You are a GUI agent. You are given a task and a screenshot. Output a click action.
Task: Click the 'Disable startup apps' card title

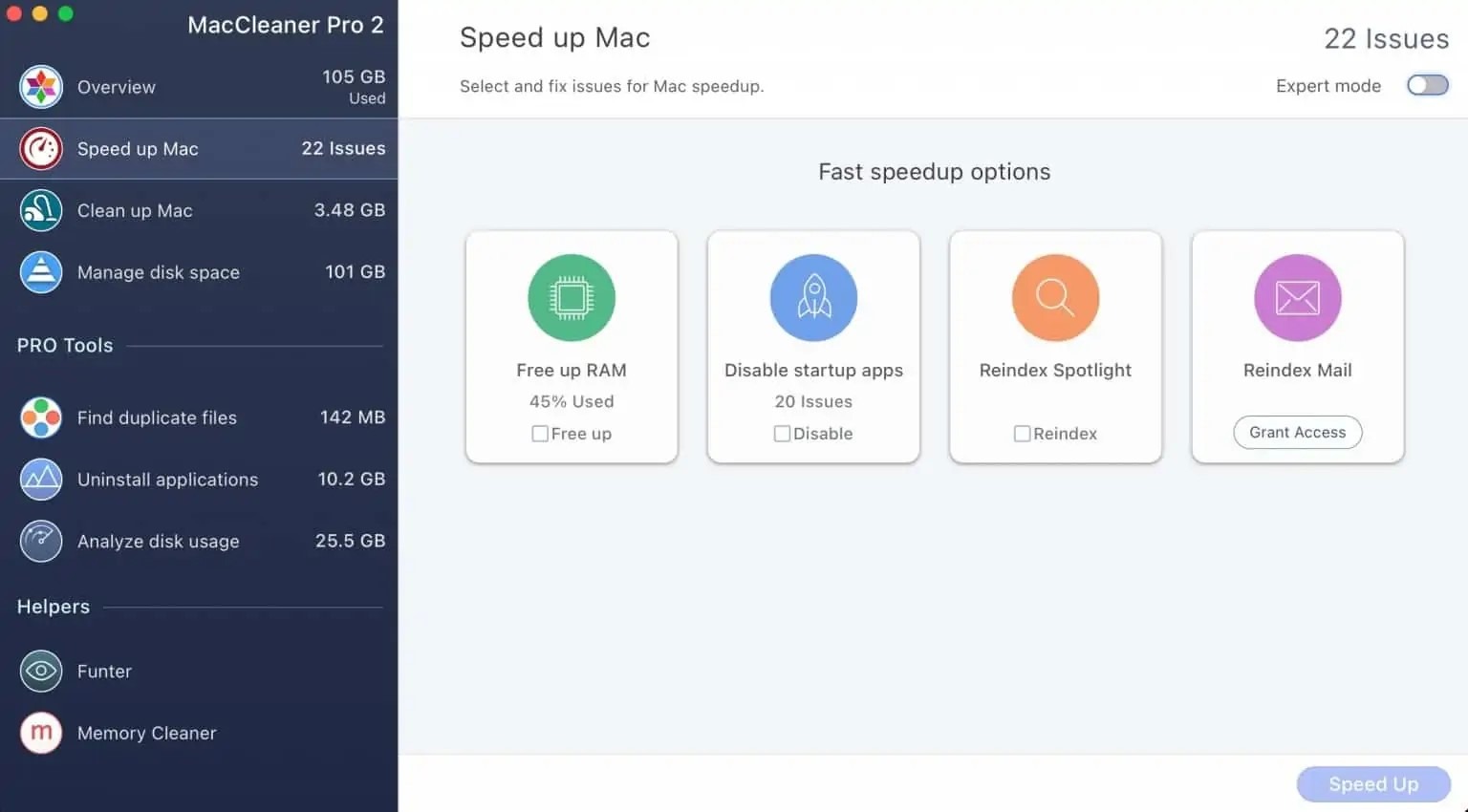click(x=813, y=371)
